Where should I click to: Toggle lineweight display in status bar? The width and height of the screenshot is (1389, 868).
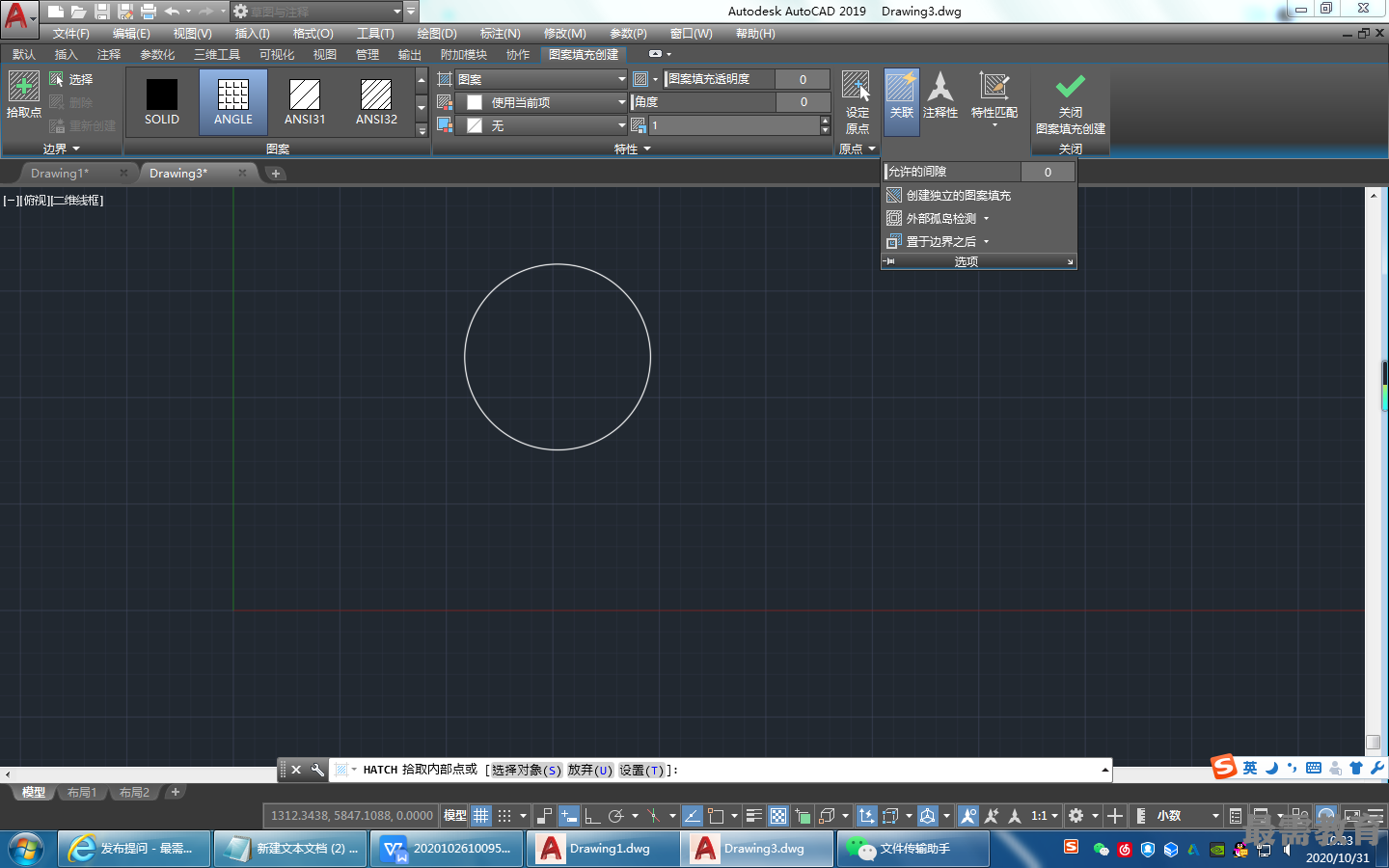(754, 816)
